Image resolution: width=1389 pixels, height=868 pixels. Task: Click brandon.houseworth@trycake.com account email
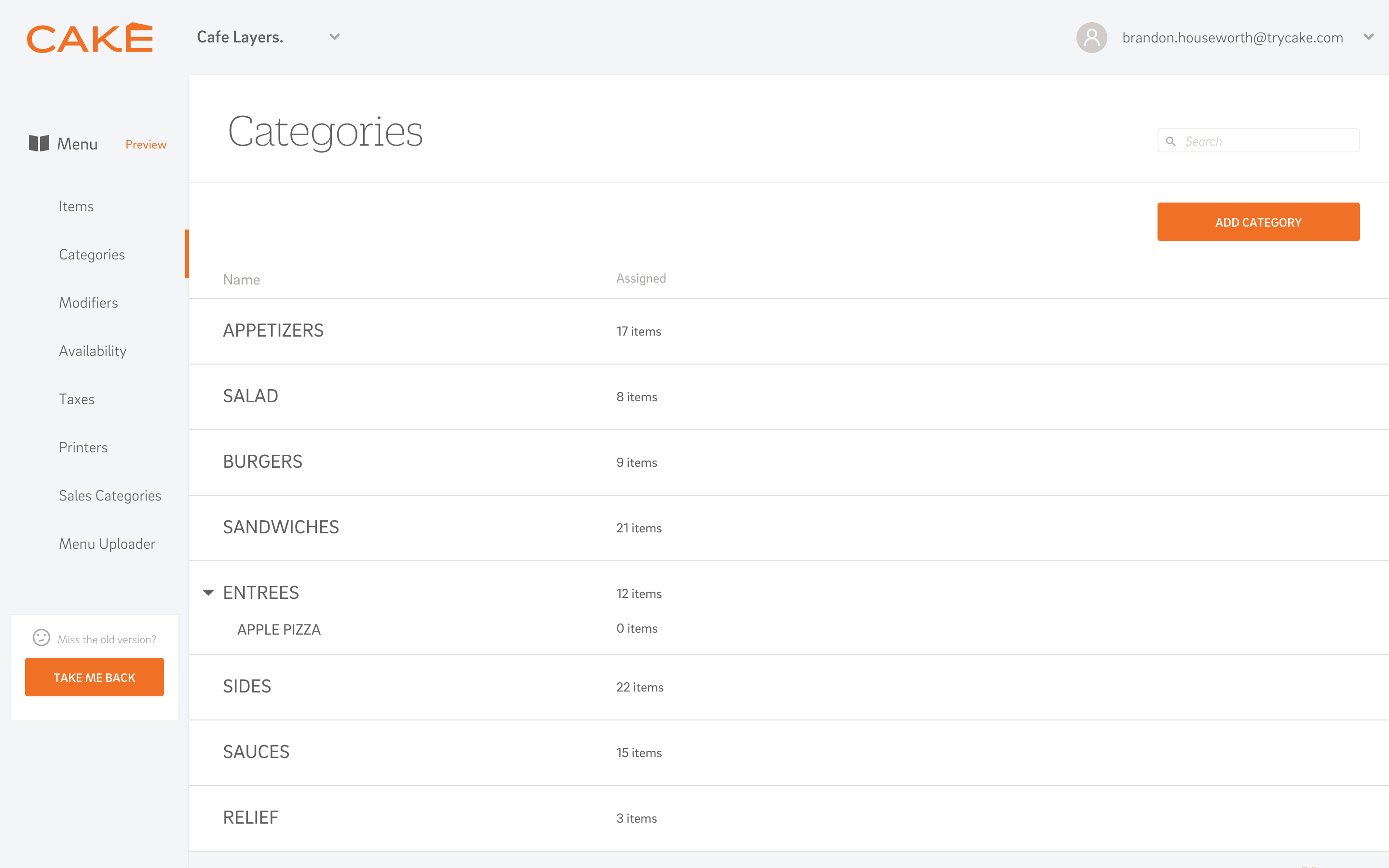[1233, 38]
